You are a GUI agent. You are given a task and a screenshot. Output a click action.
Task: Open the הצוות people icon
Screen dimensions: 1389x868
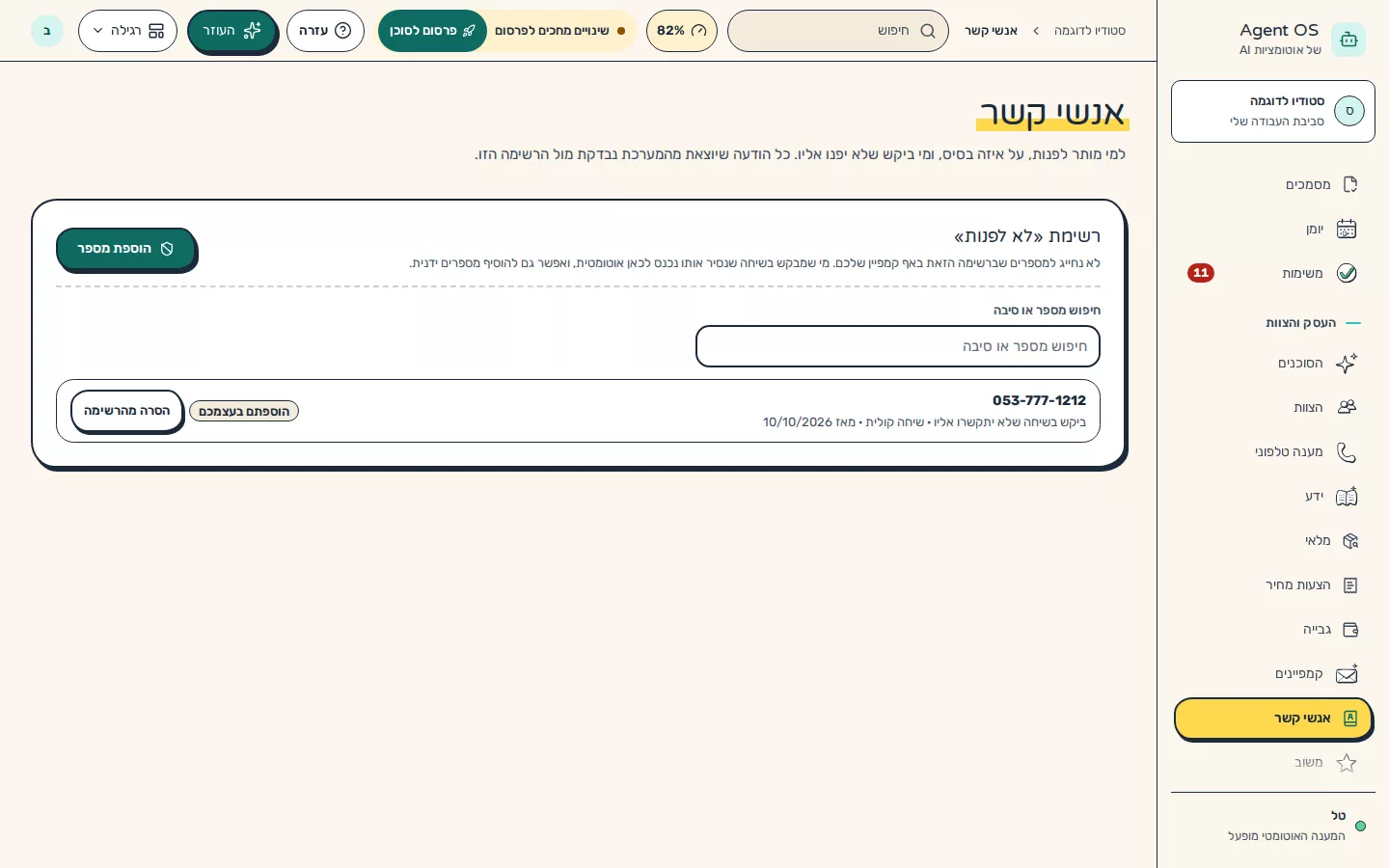point(1348,407)
